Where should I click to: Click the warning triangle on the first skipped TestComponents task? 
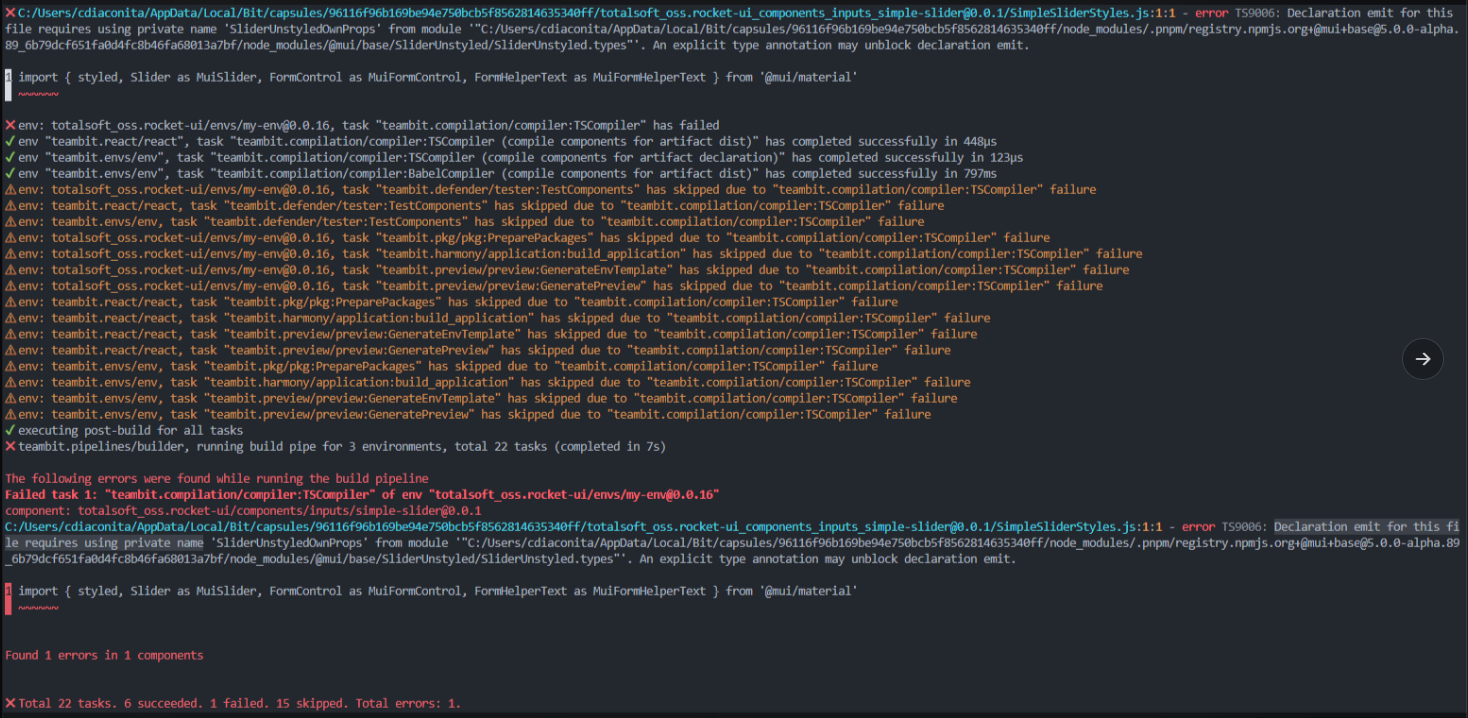coord(9,189)
